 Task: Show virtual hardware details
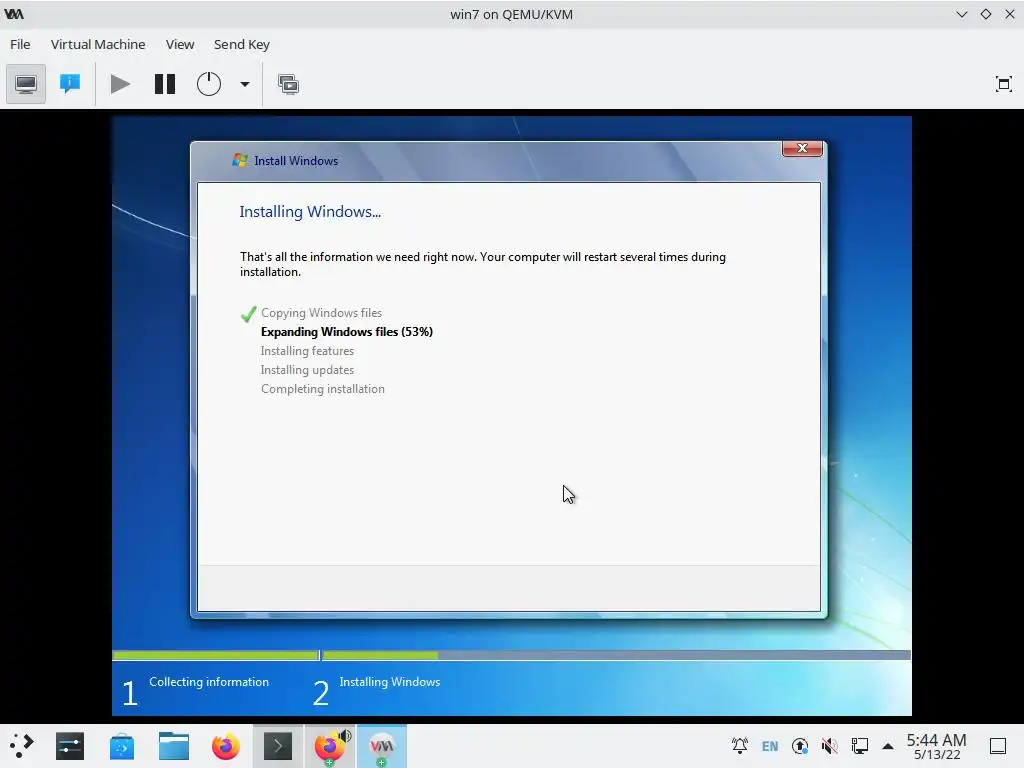(70, 84)
